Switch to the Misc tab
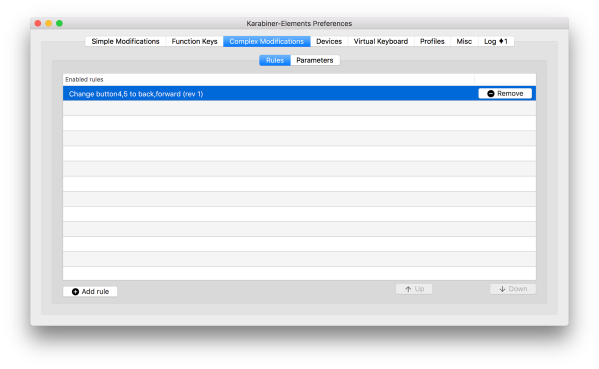Viewport: 599px width, 369px height. tap(464, 41)
